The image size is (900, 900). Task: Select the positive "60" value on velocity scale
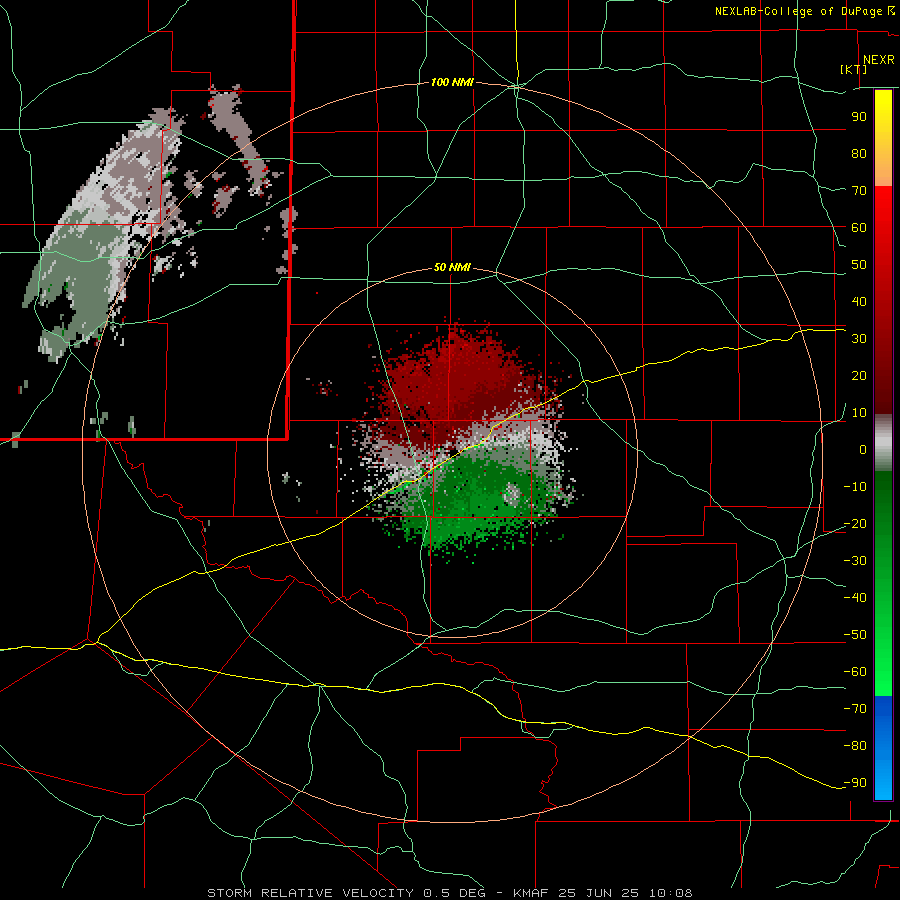859,228
